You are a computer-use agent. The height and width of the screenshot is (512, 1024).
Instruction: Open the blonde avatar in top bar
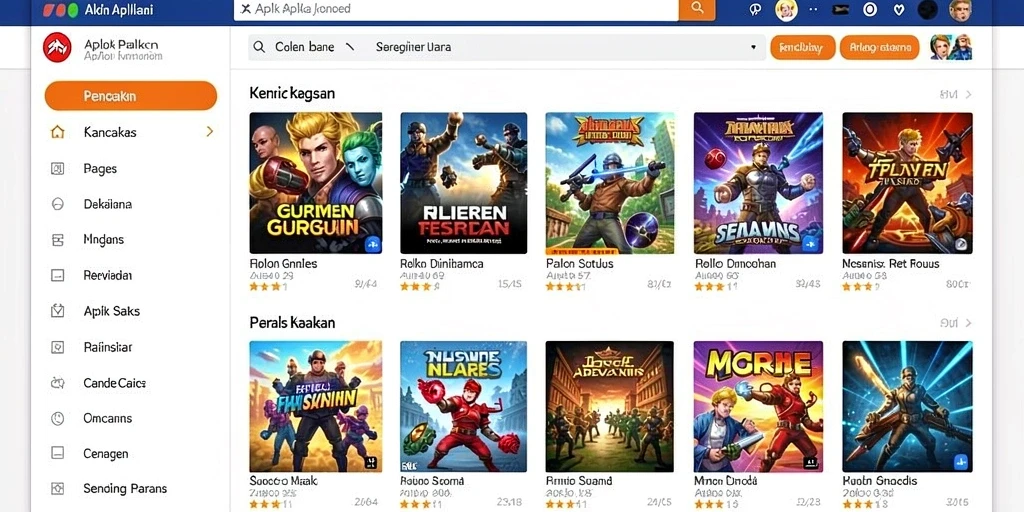pos(786,10)
